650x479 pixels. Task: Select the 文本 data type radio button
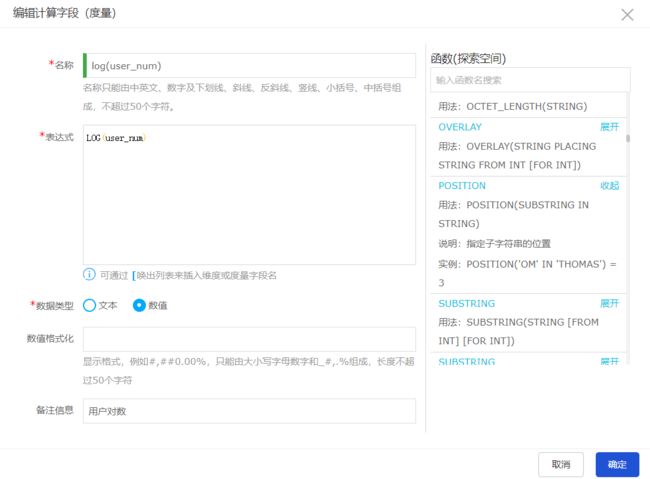tap(90, 306)
